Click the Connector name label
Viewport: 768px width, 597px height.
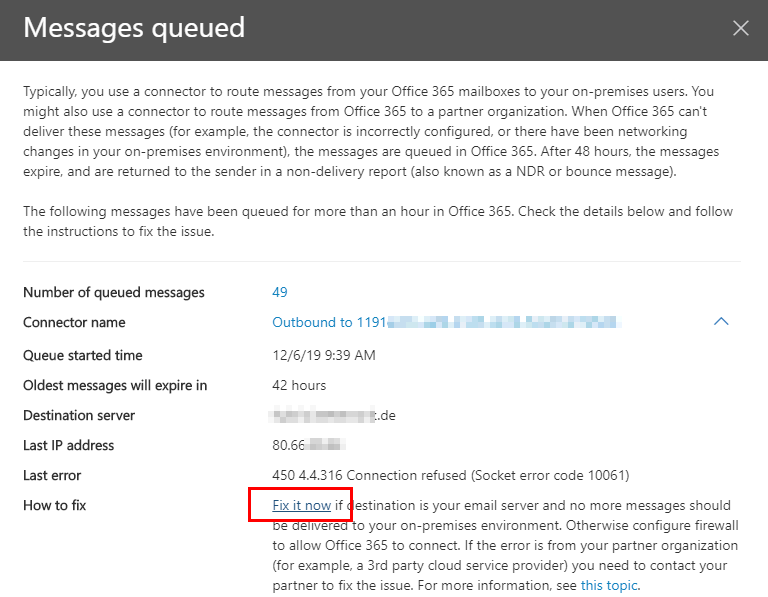[74, 322]
